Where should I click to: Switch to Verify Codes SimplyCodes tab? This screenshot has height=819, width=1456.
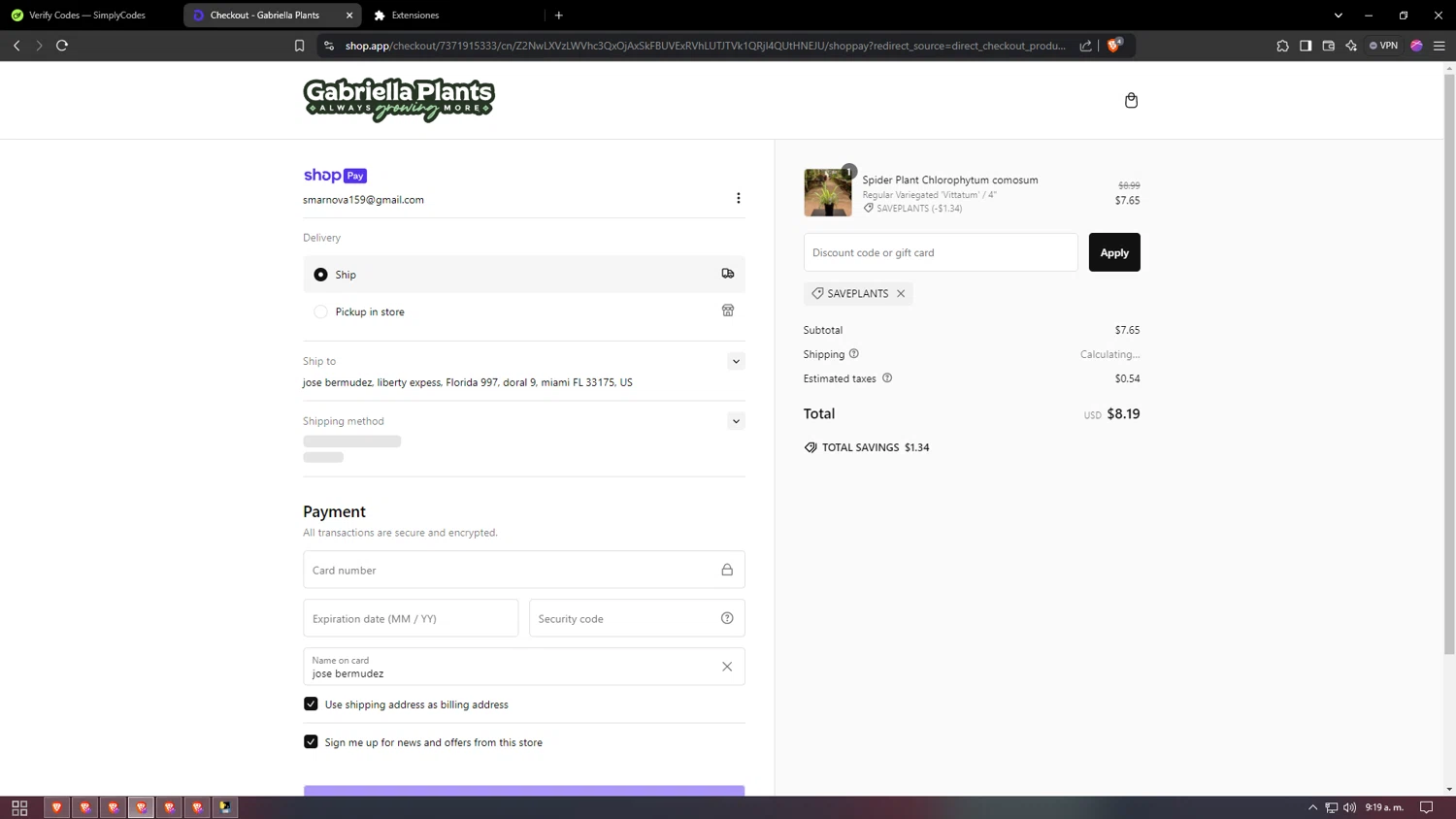89,16
